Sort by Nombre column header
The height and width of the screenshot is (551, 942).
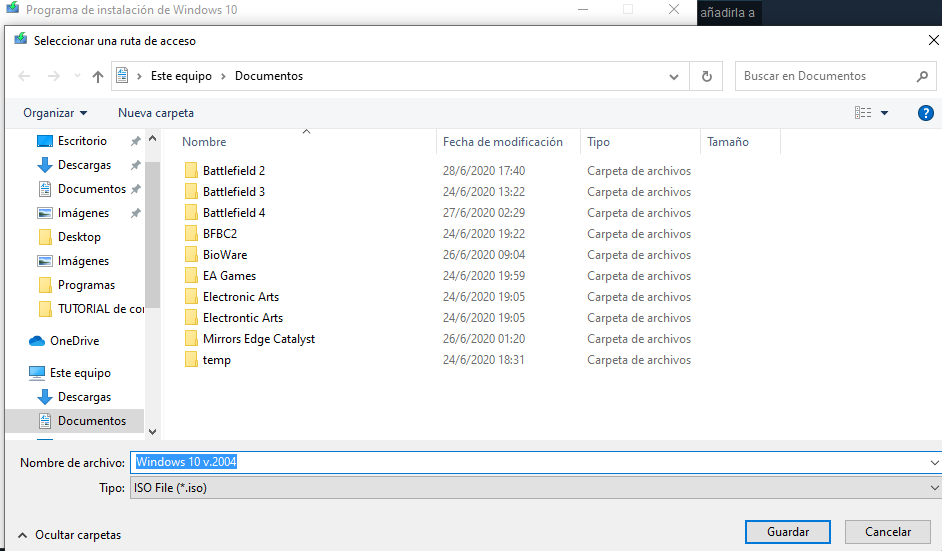click(x=204, y=142)
